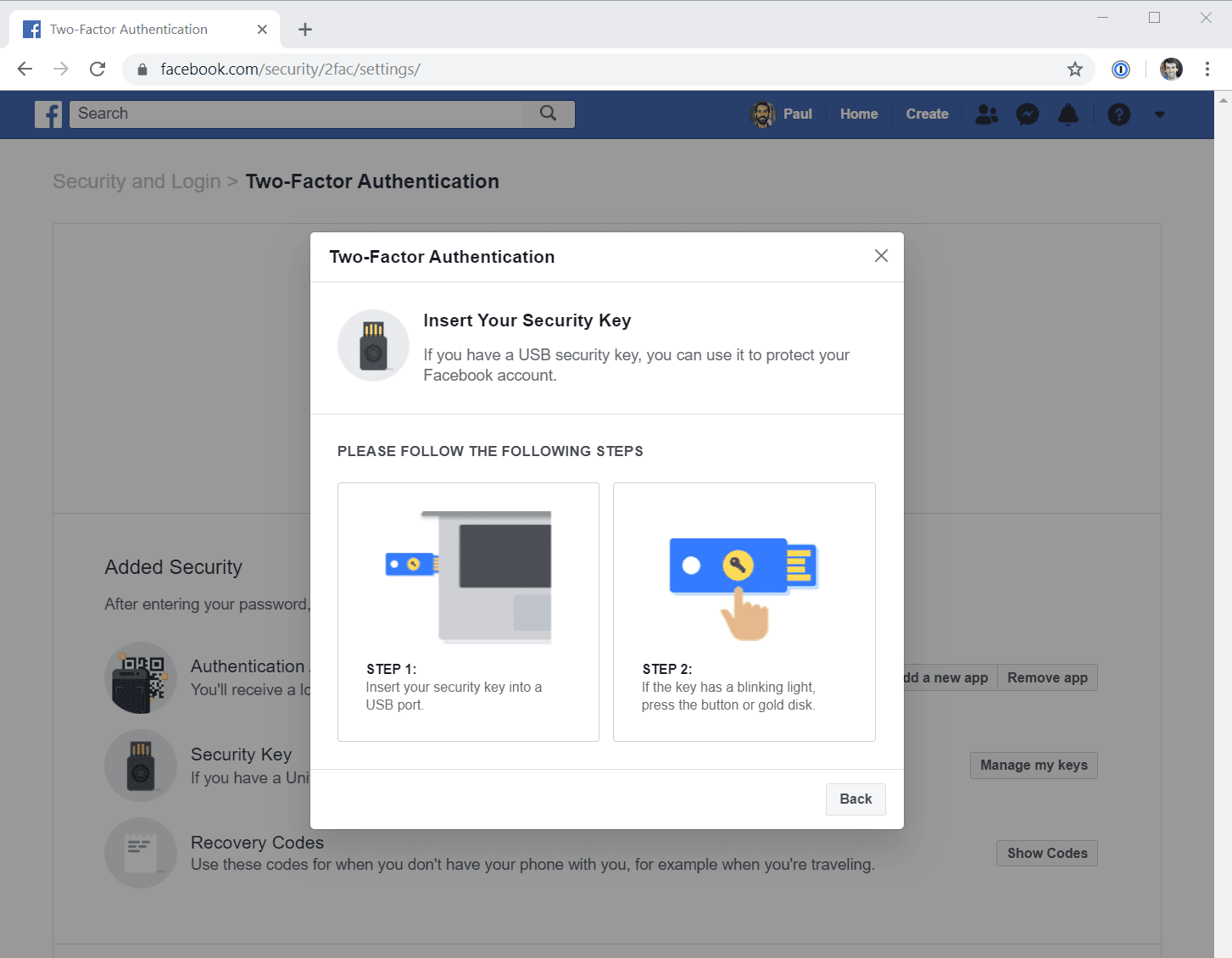
Task: Open Friend Requests icon
Action: (x=986, y=114)
